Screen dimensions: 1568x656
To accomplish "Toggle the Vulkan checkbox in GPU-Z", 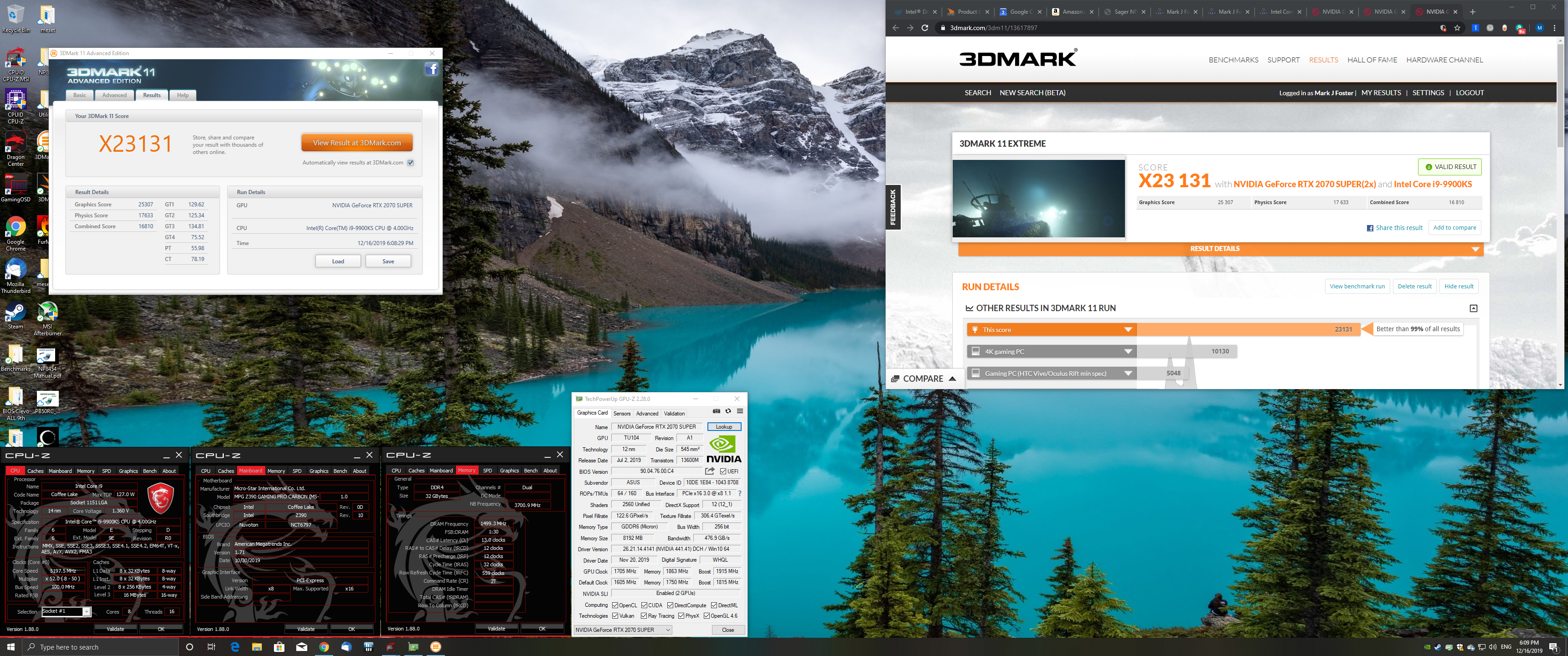I will (x=615, y=616).
